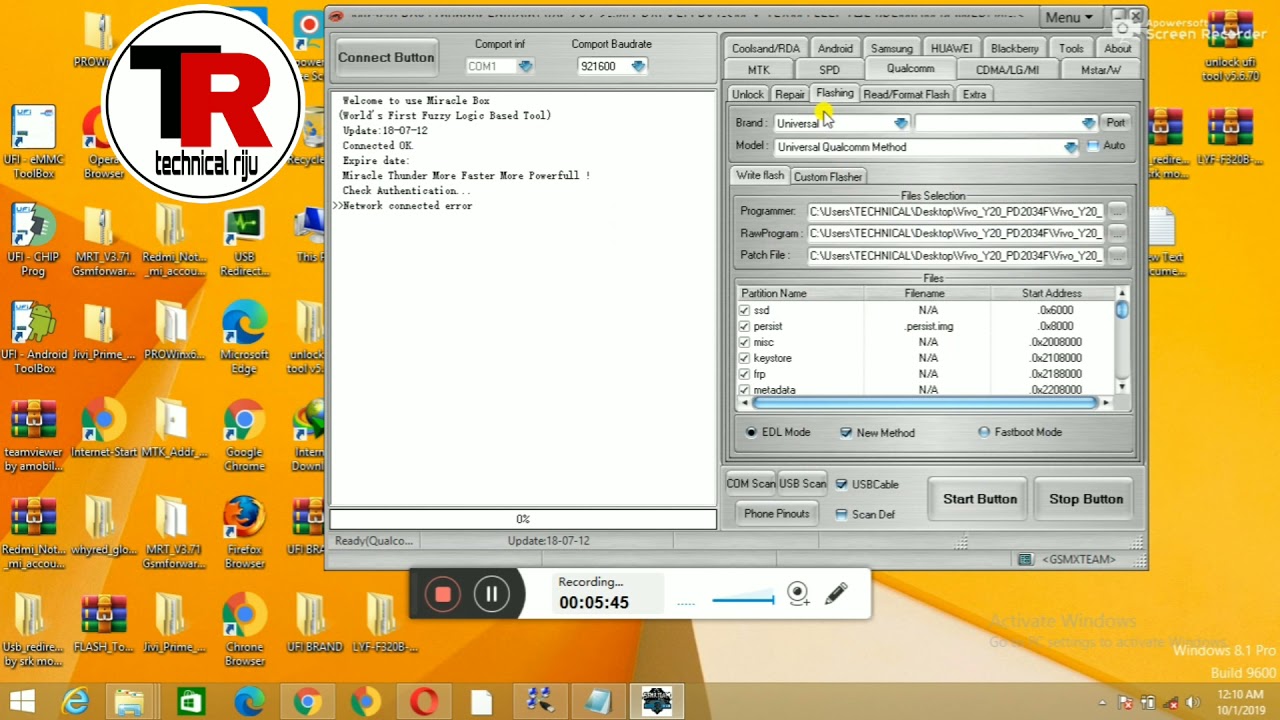Select the Google Chrome desktop shortcut
The image size is (1280, 720).
[x=244, y=436]
